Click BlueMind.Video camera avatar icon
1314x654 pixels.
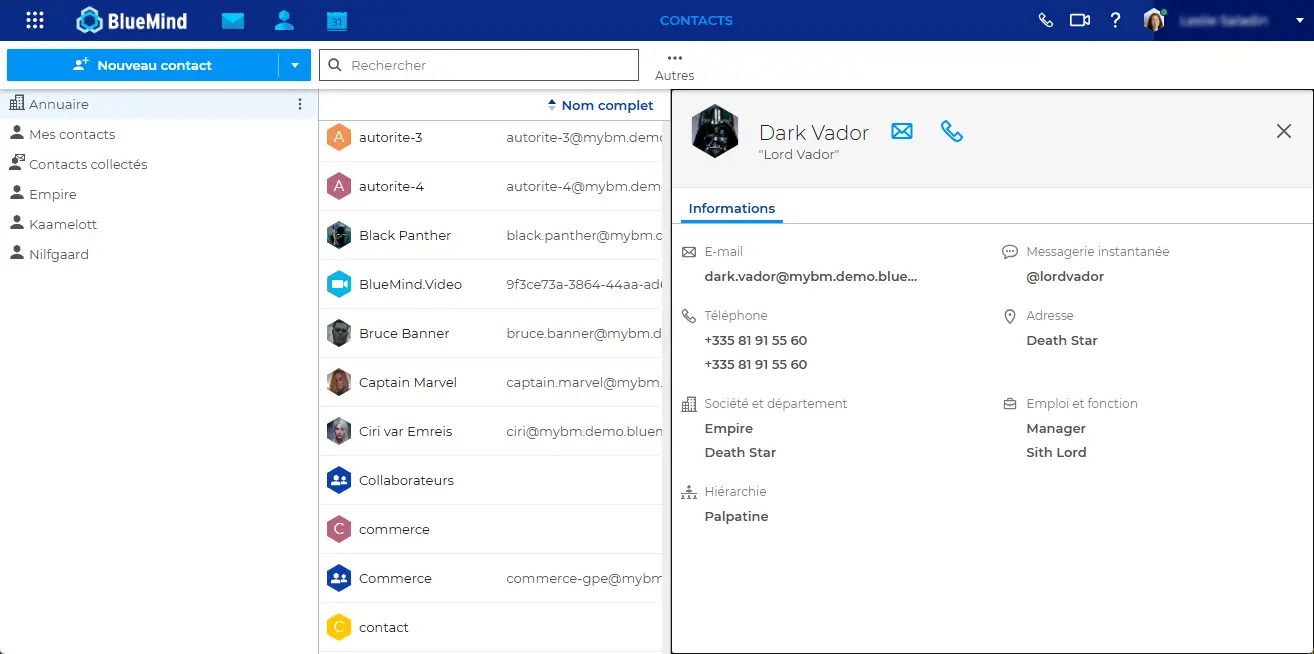(x=339, y=284)
